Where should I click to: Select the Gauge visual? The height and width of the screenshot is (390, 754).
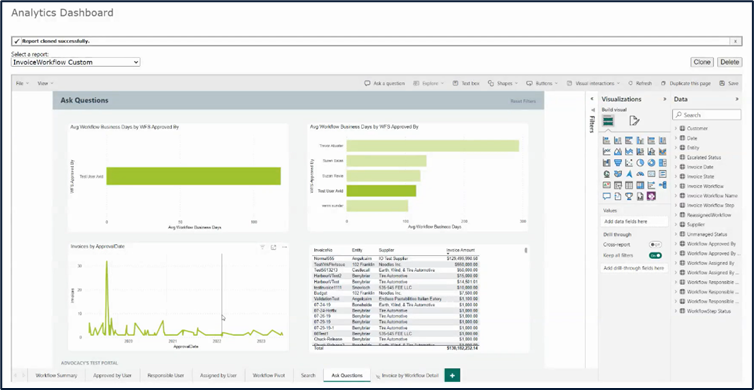[640, 174]
